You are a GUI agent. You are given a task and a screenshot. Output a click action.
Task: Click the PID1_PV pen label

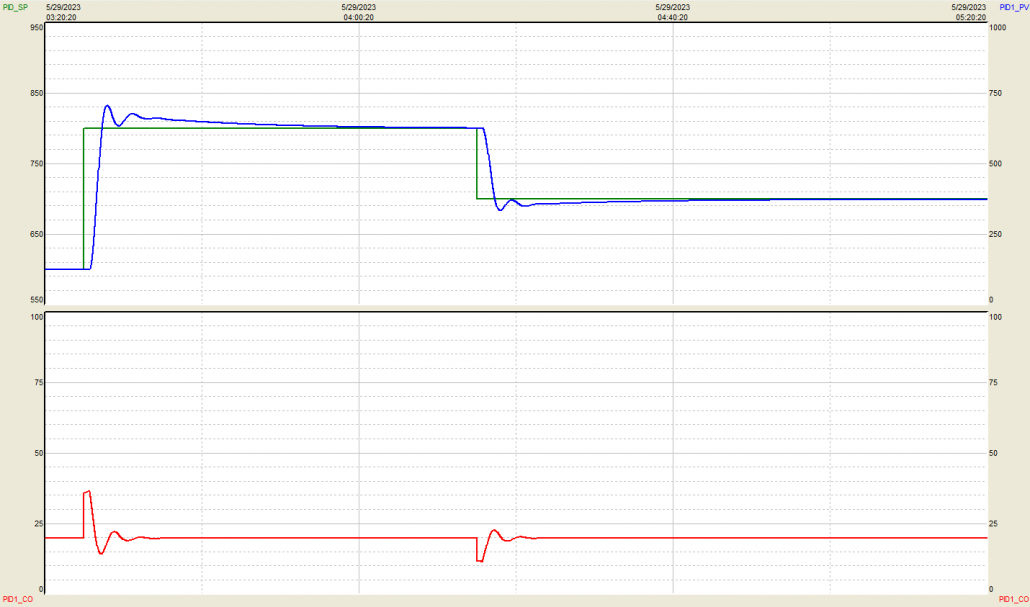coord(1014,7)
